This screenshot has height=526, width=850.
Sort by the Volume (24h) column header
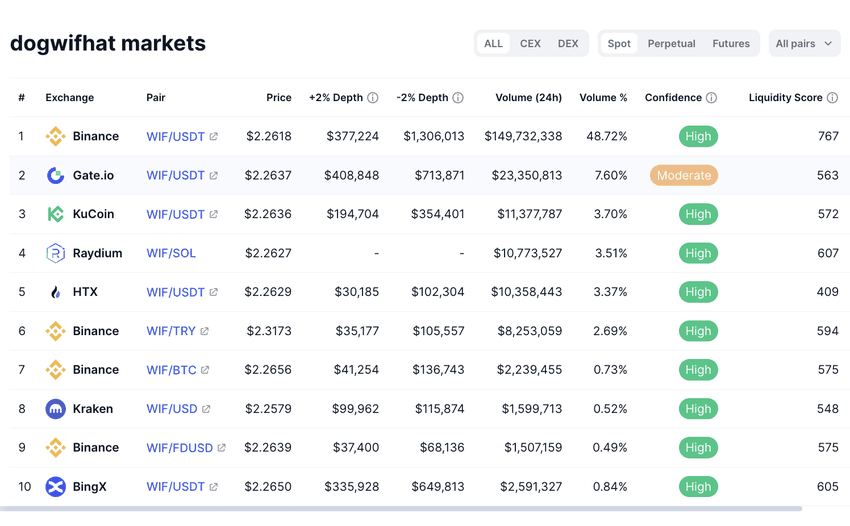pos(528,98)
